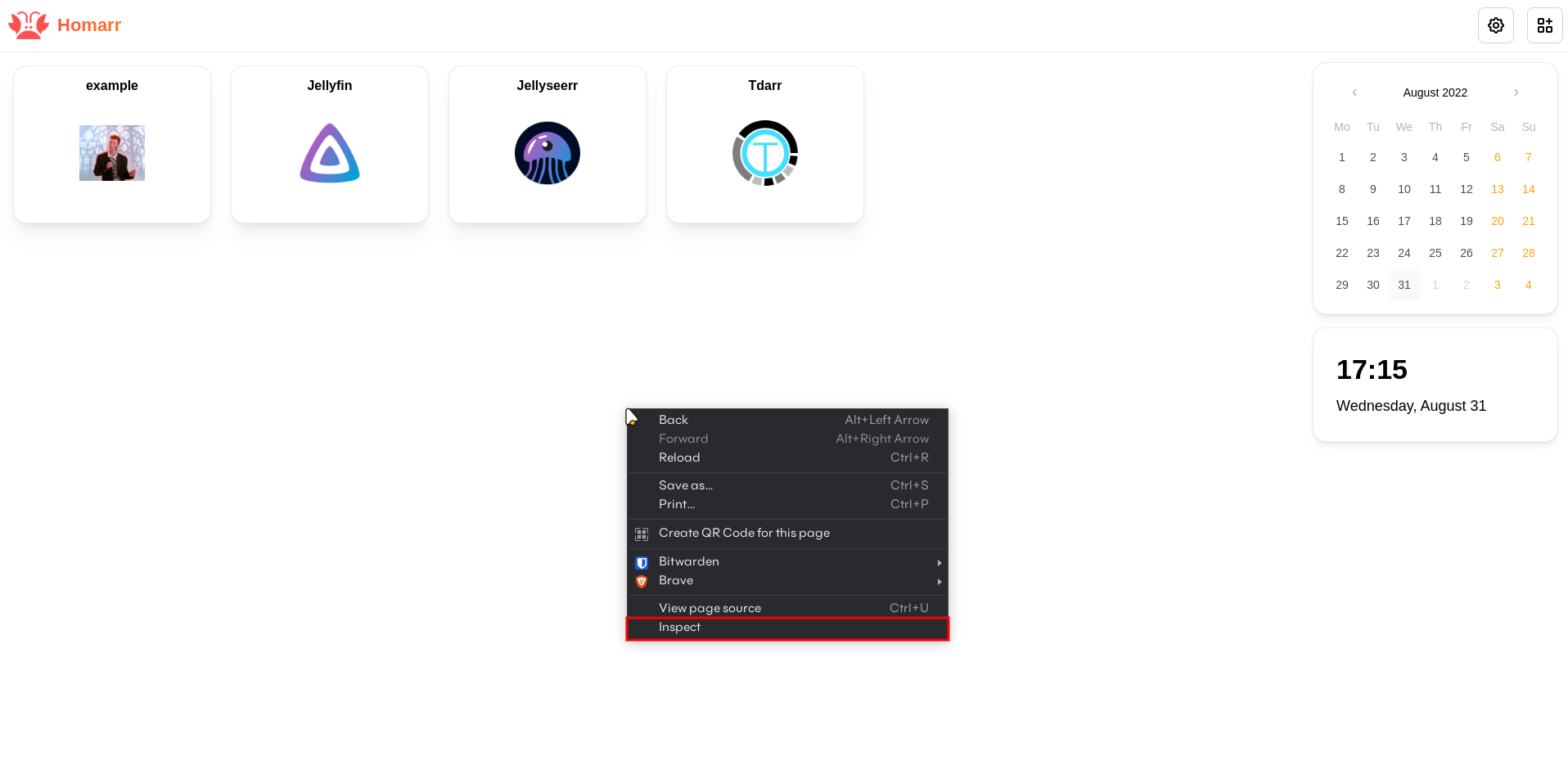Select day 15 in the calendar
The height and width of the screenshot is (775, 1568).
(1342, 221)
